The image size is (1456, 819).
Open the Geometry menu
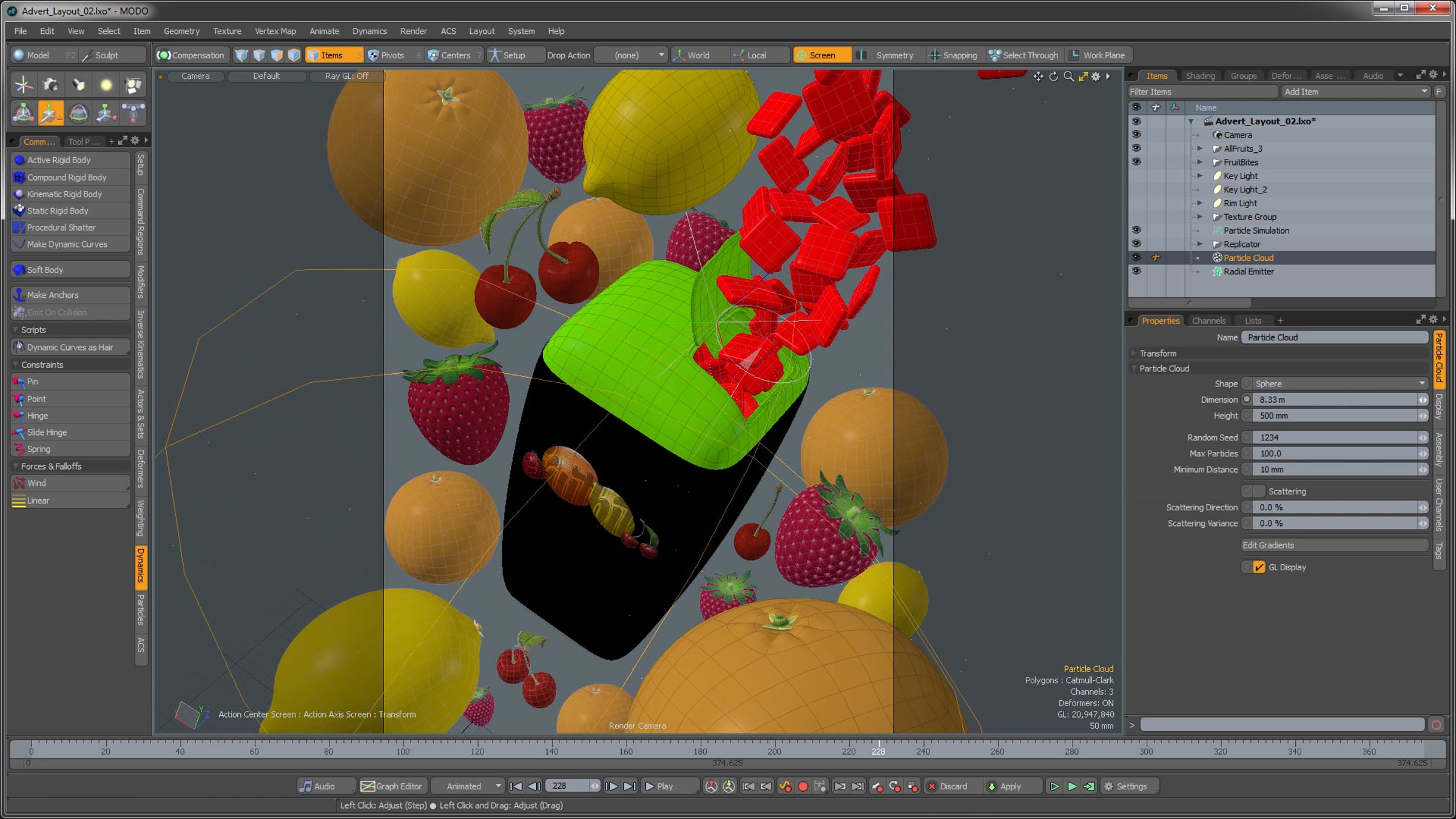181,31
